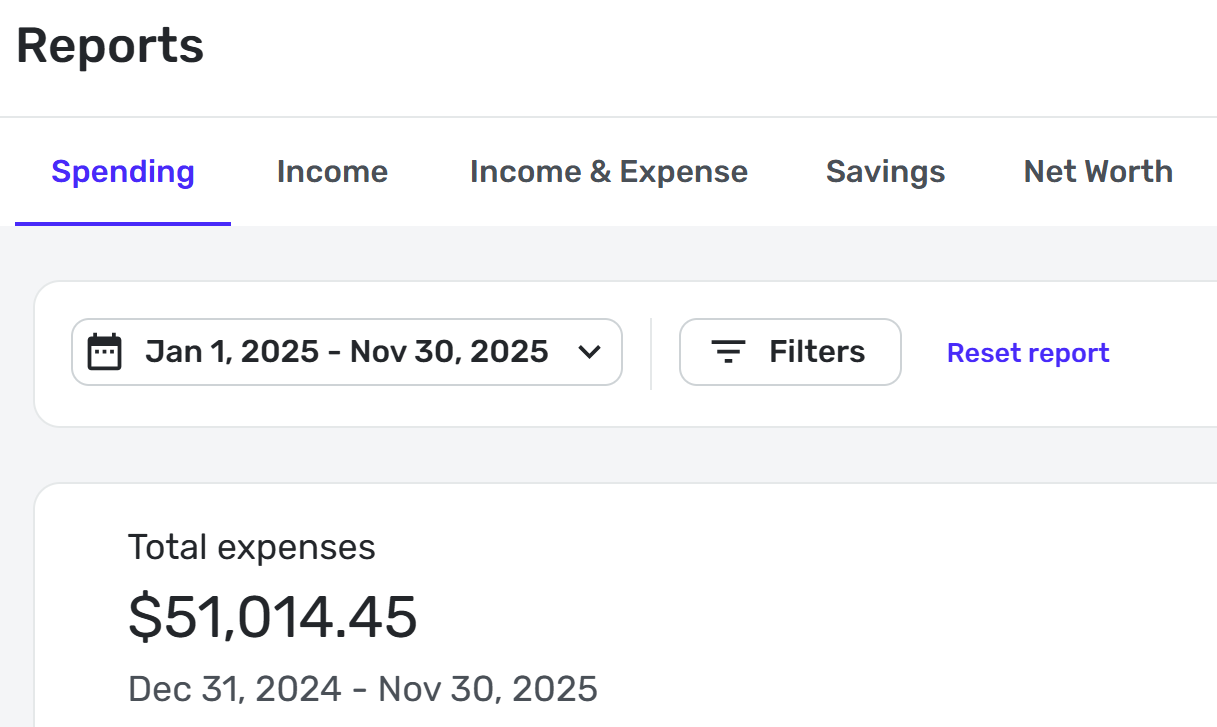1217x727 pixels.
Task: Click the Reset report link
Action: tap(1028, 353)
